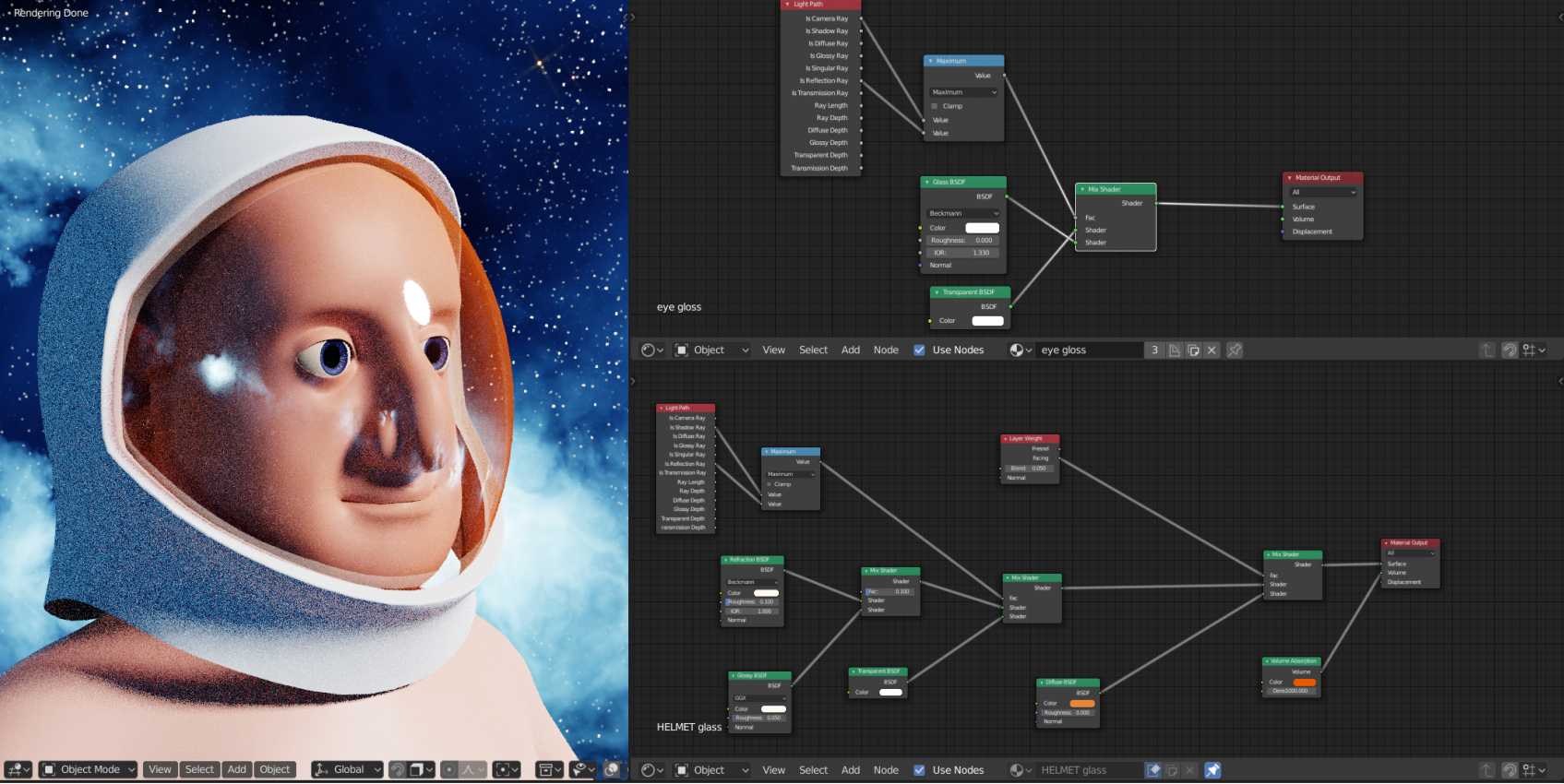
Task: Open snap node element dropdown, bottom editor
Action: 1534,770
